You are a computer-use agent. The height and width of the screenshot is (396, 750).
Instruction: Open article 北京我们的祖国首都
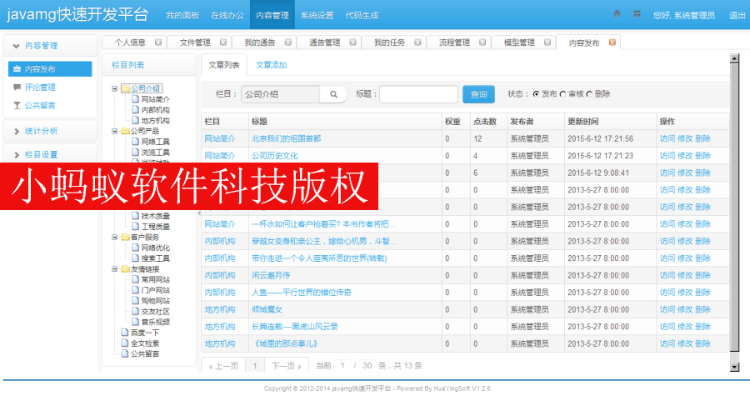[x=286, y=139]
